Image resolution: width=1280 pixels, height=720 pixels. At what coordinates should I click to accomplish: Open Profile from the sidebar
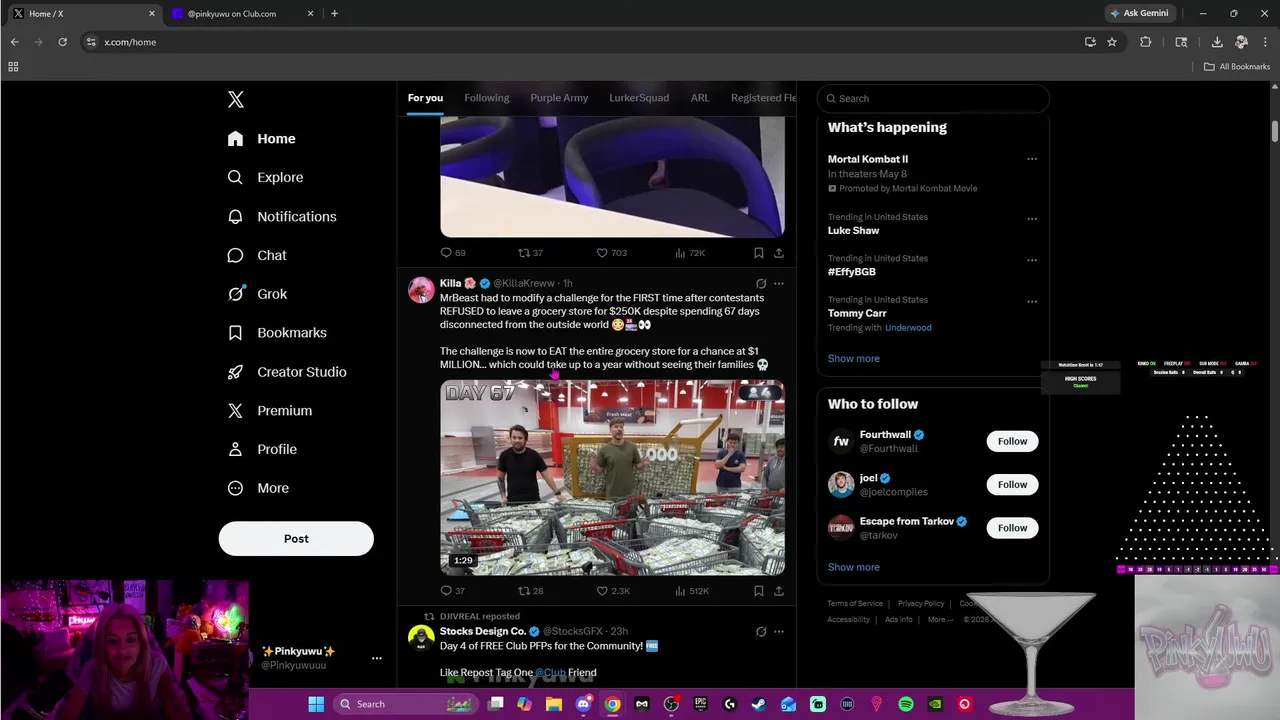pos(262,450)
